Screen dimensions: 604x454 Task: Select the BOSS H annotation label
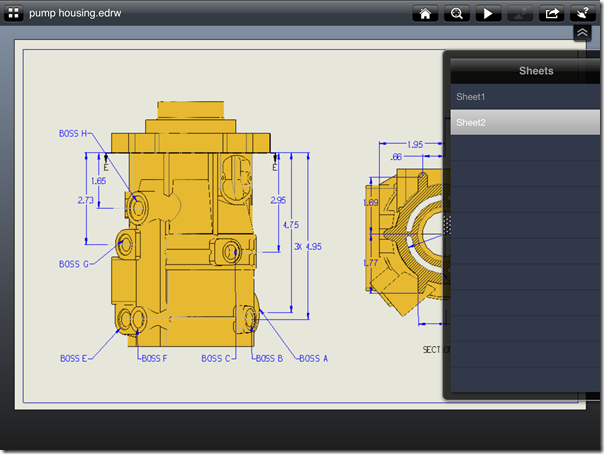pos(73,133)
